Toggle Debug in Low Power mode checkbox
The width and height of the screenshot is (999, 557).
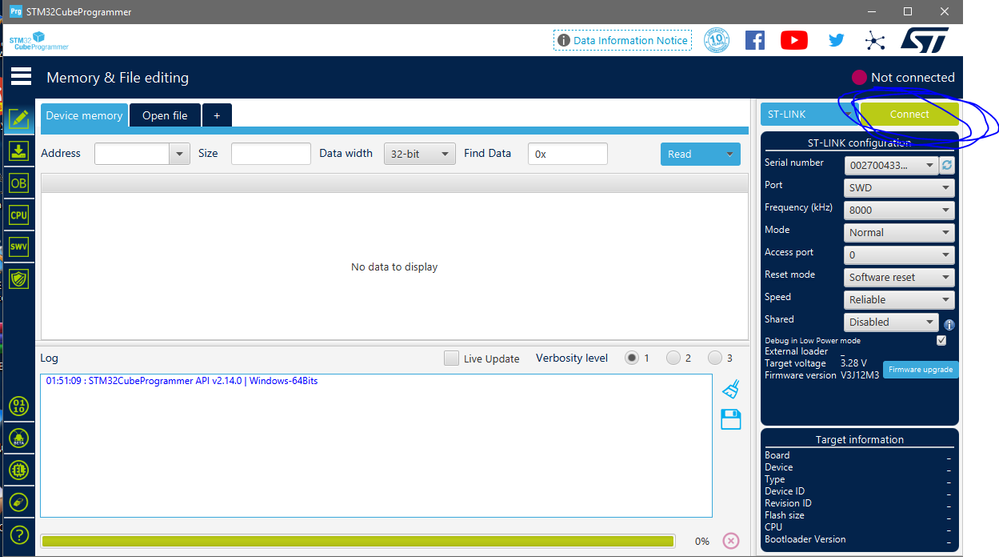(x=941, y=340)
